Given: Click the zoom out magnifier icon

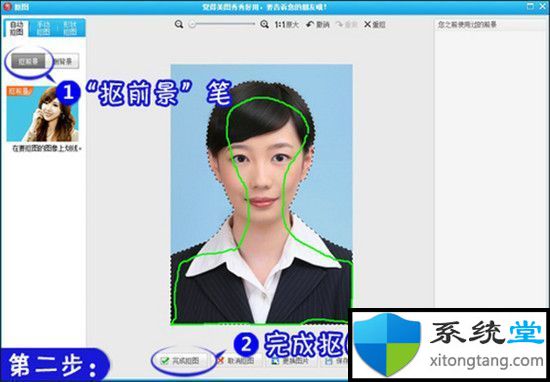Looking at the screenshot, I should (179, 24).
